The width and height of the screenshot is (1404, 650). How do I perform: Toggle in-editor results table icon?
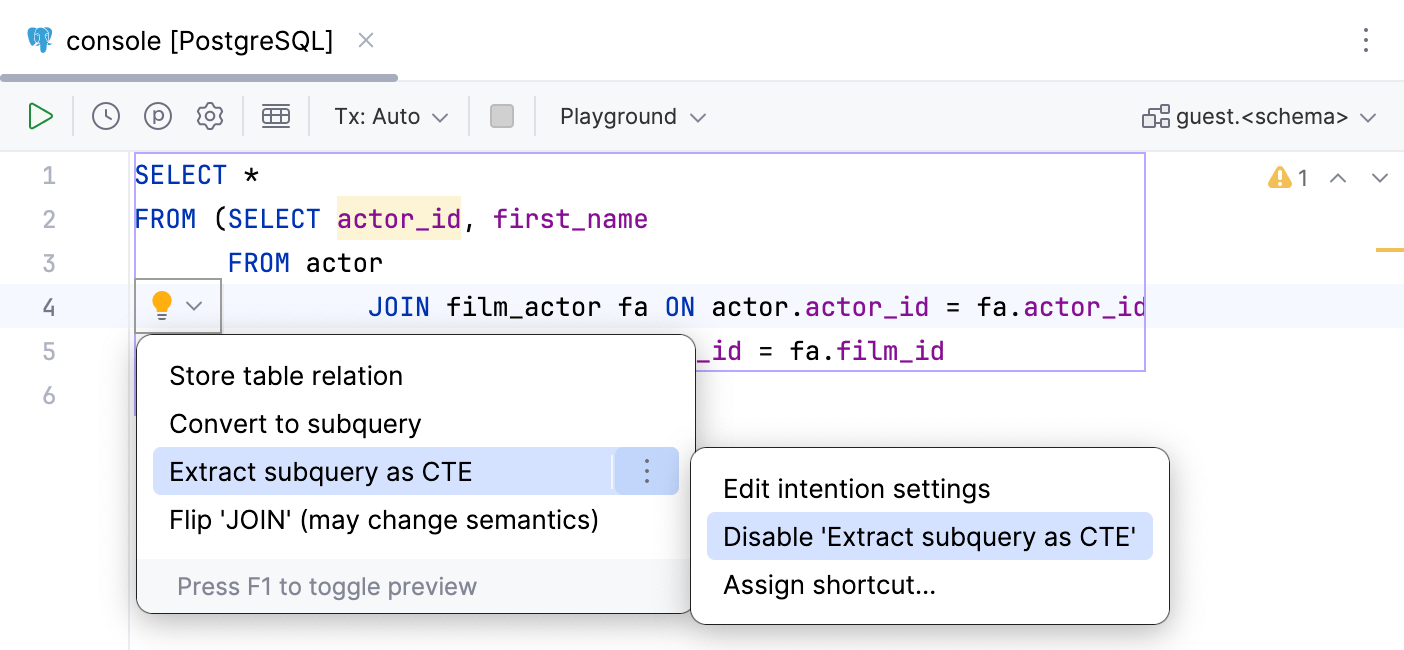point(276,117)
